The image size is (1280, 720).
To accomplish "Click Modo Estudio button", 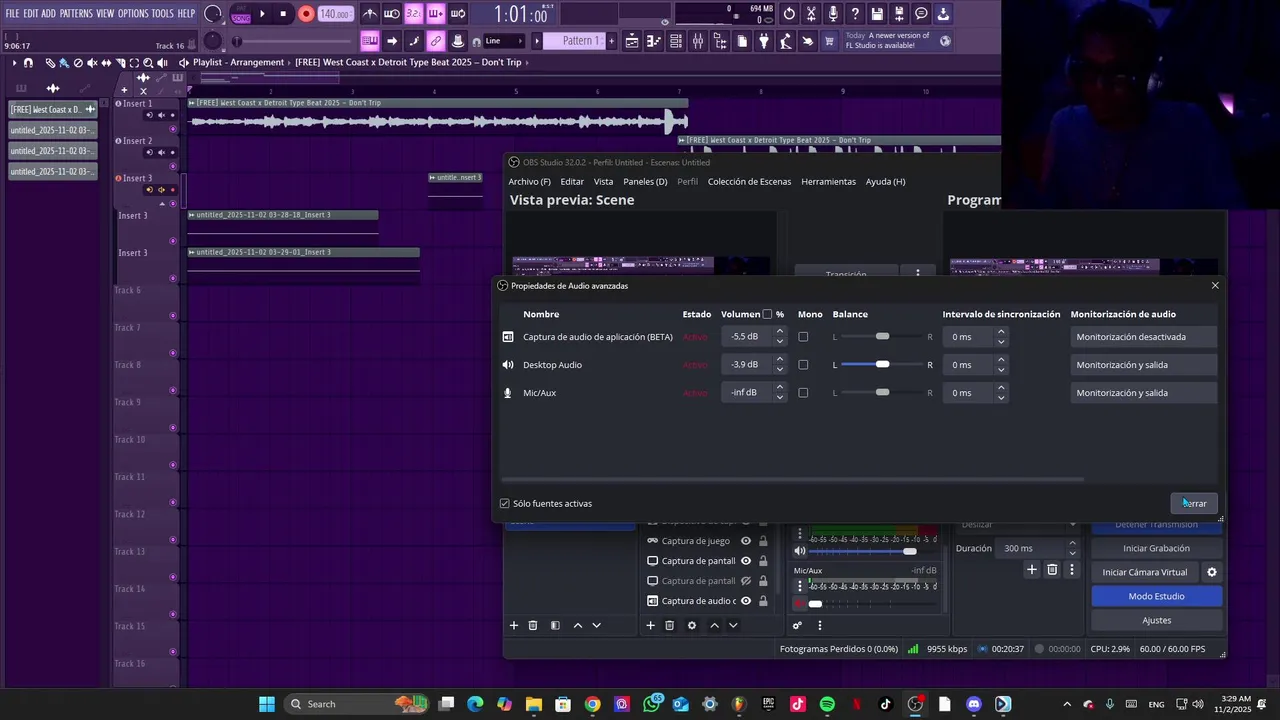I will [1156, 596].
